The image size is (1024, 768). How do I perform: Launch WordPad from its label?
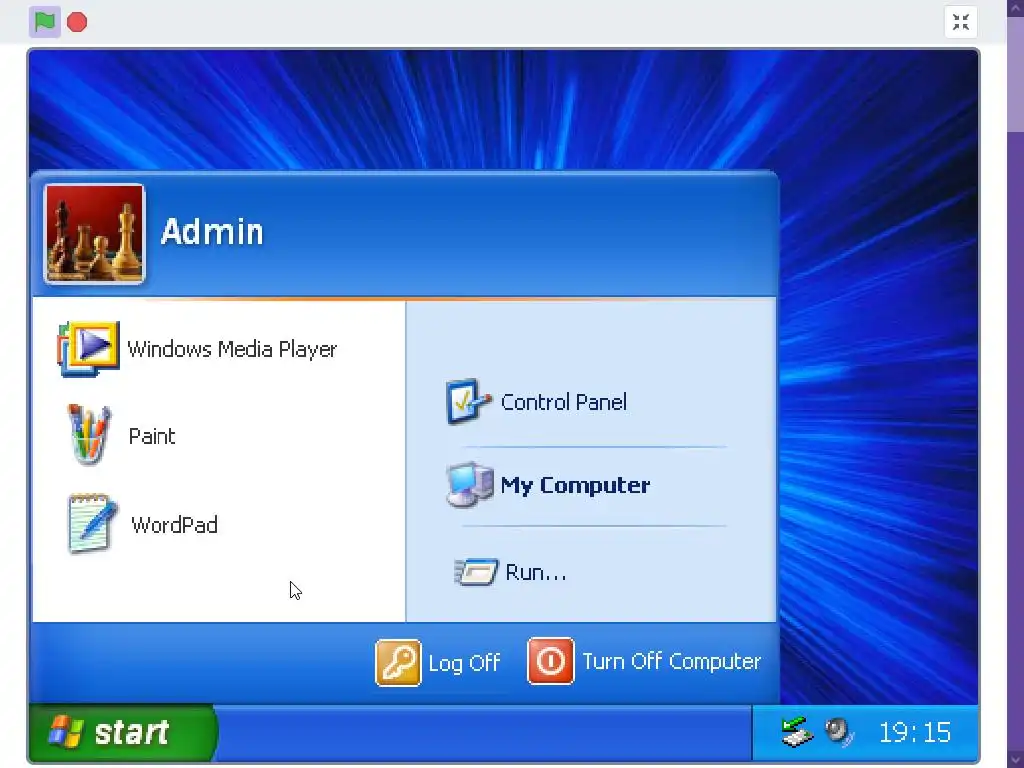tap(174, 525)
